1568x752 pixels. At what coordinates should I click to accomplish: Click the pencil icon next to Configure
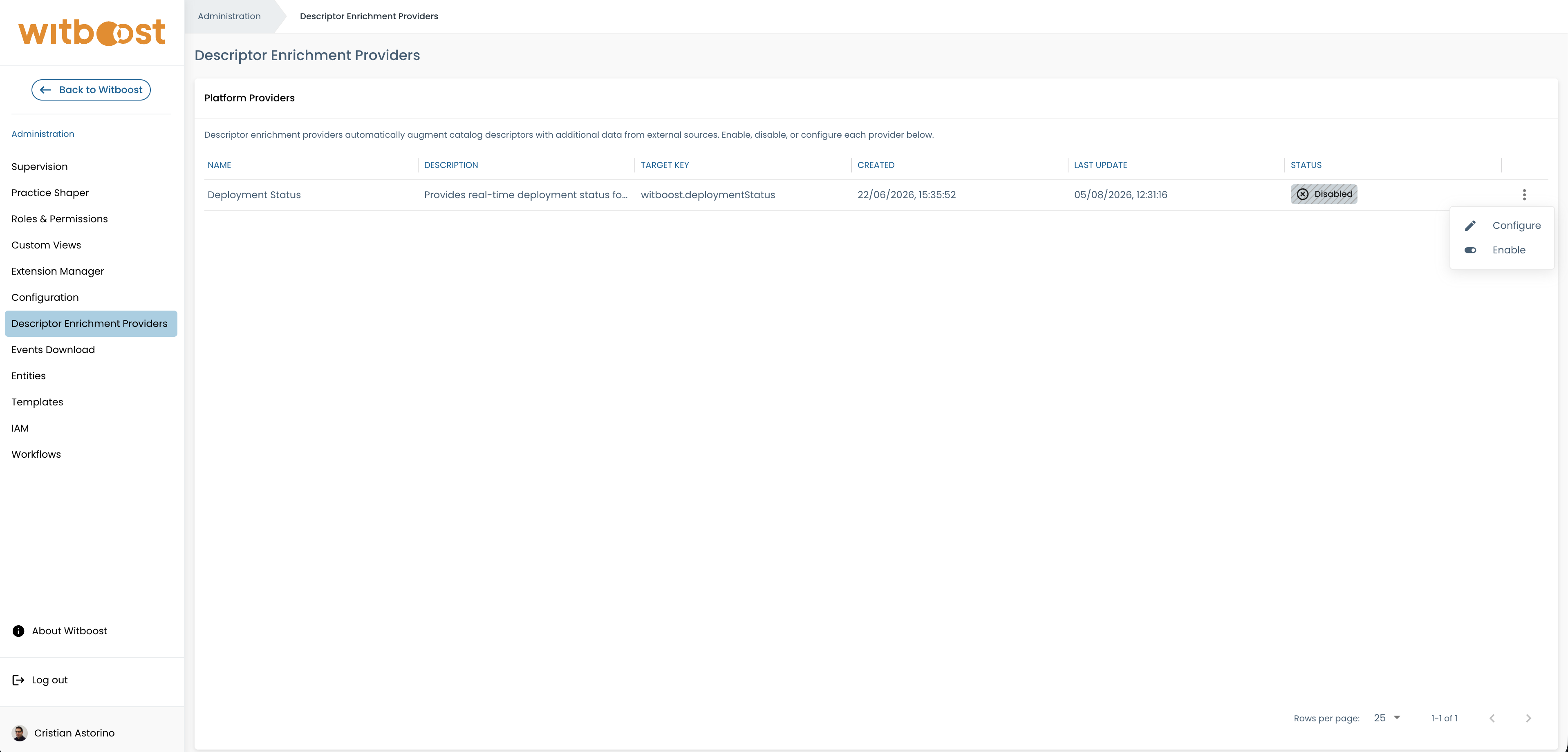1470,226
